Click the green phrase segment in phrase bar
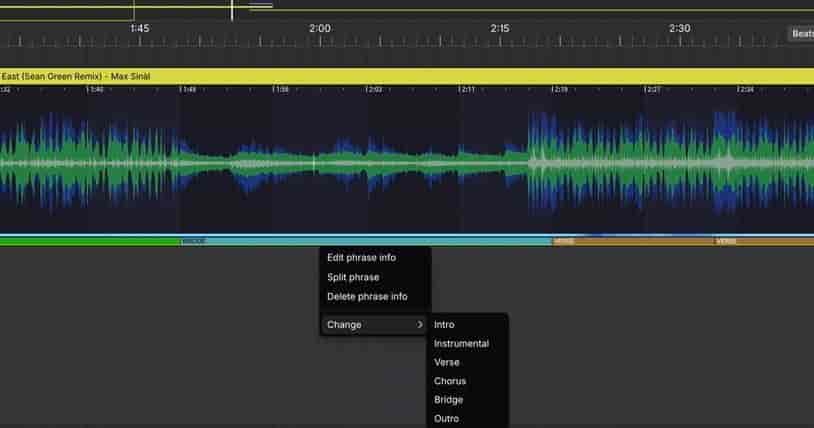814x428 pixels. [x=90, y=242]
